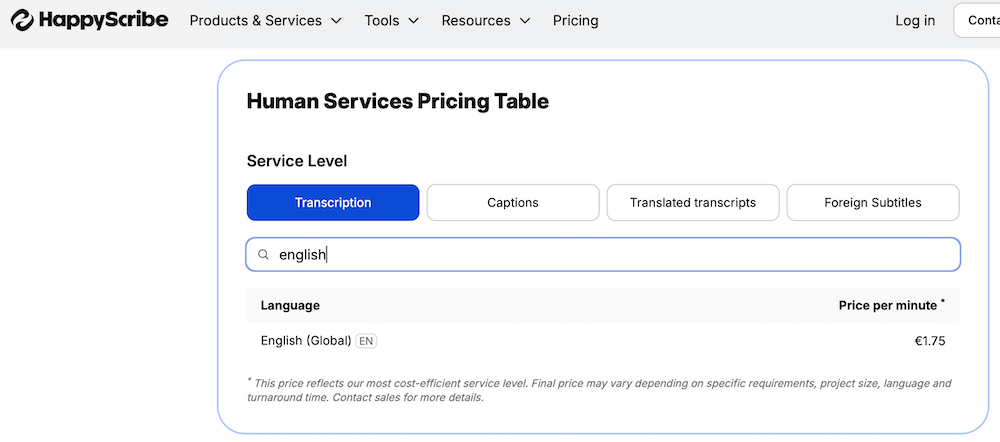The width and height of the screenshot is (1000, 442).
Task: Click the €1.75 price value
Action: (x=929, y=341)
